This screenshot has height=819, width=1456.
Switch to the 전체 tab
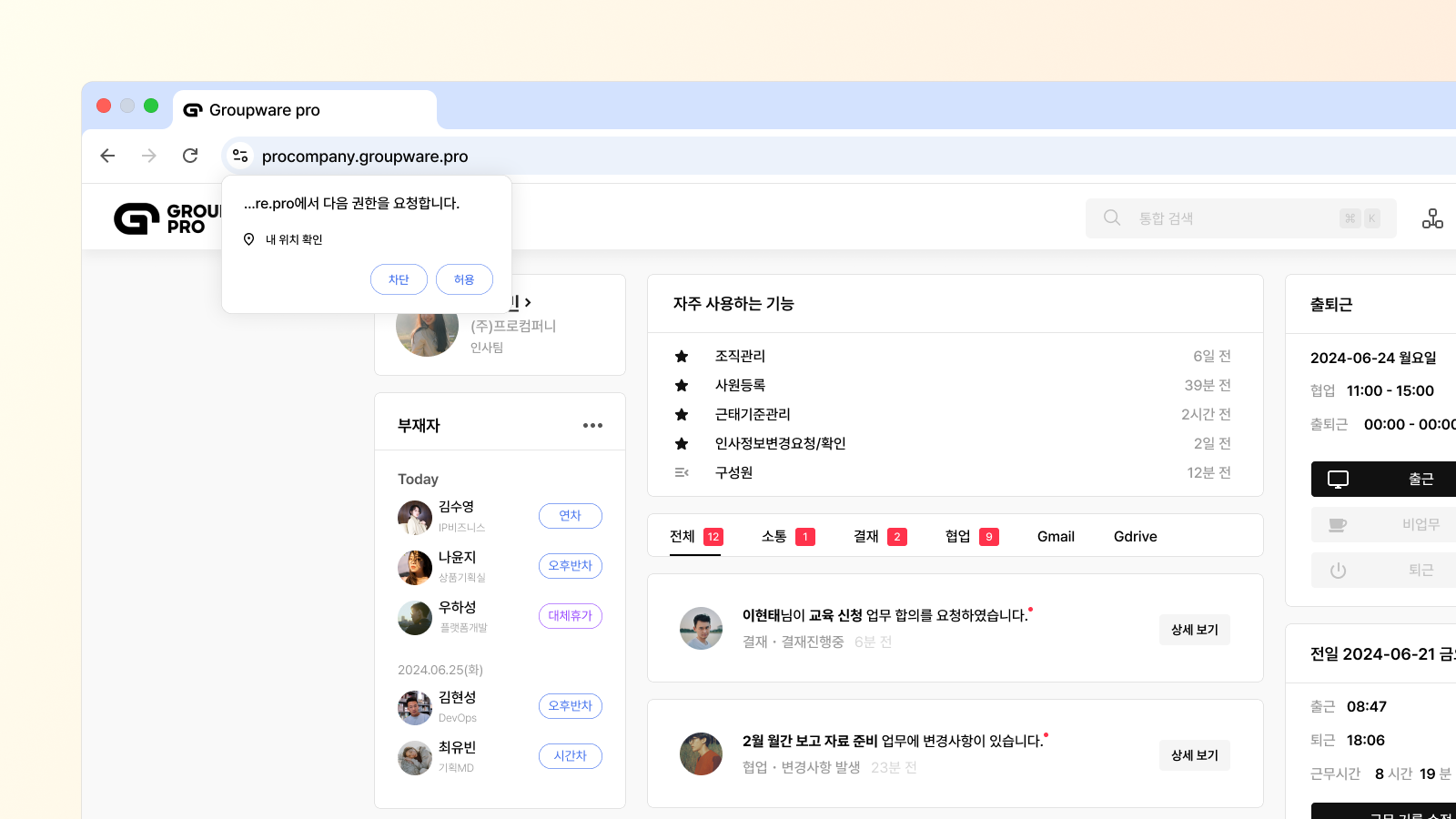696,536
